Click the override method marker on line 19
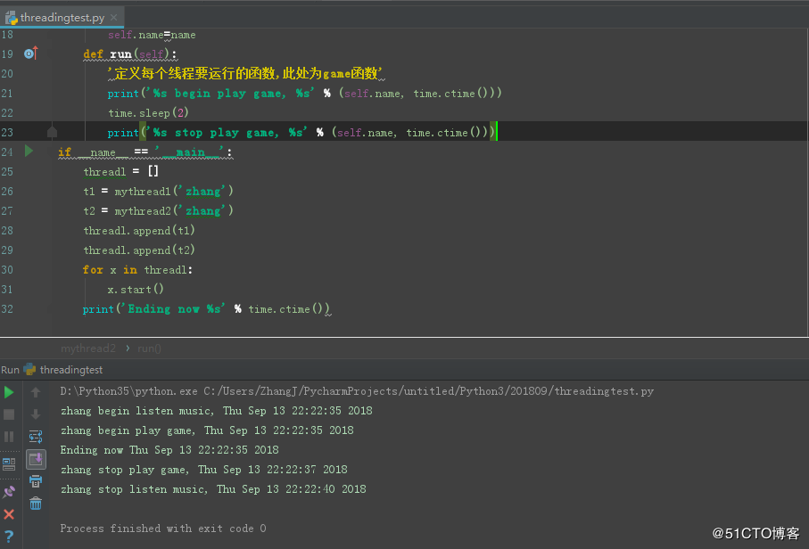 pyautogui.click(x=30, y=53)
